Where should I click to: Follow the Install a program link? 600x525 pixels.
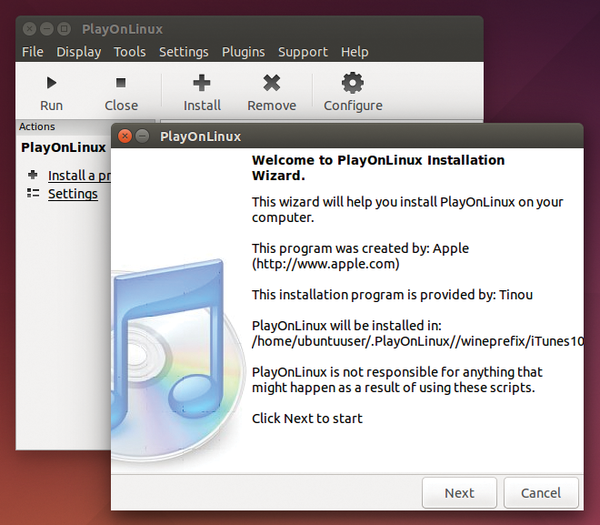pyautogui.click(x=79, y=176)
